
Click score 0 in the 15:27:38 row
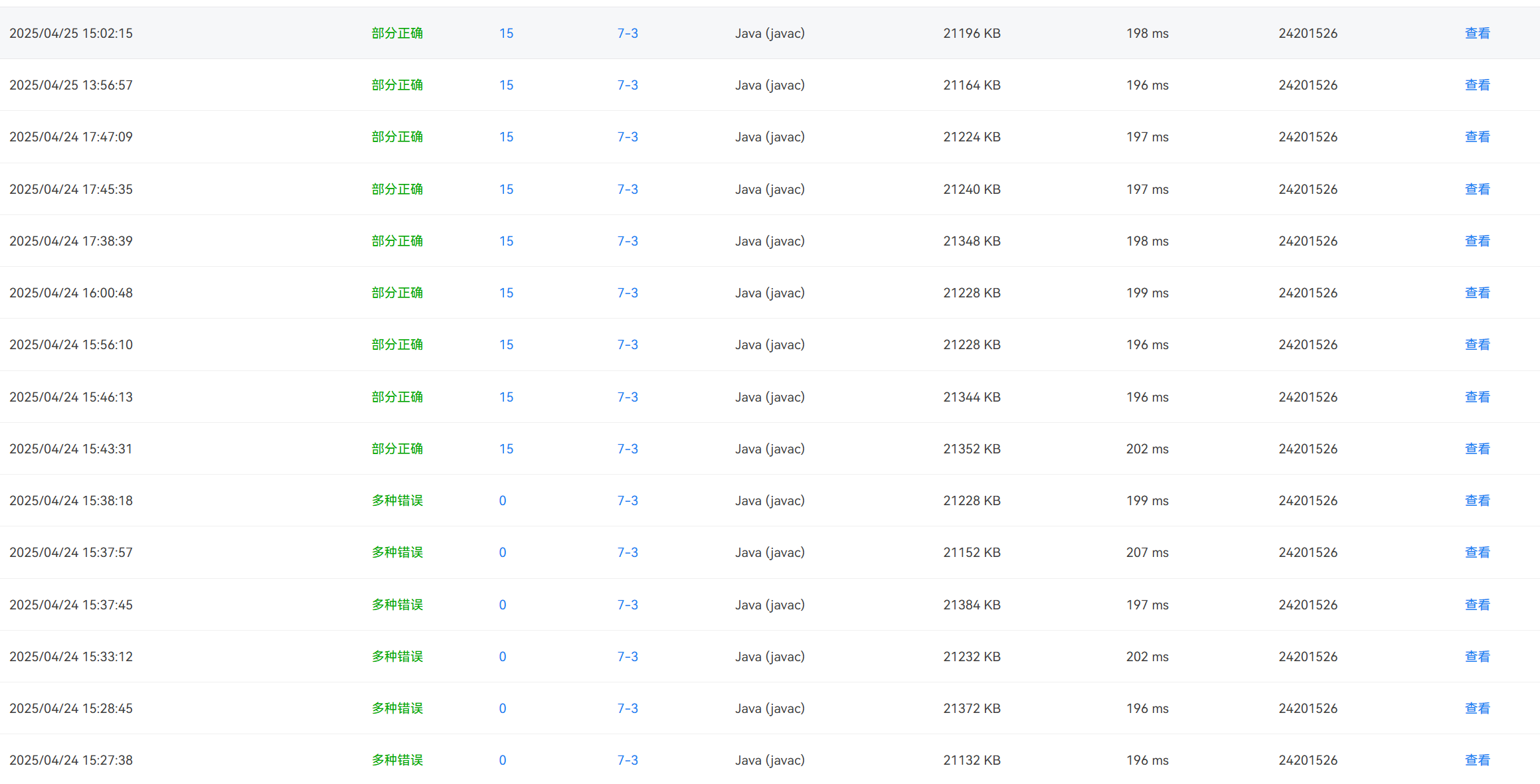[x=503, y=760]
